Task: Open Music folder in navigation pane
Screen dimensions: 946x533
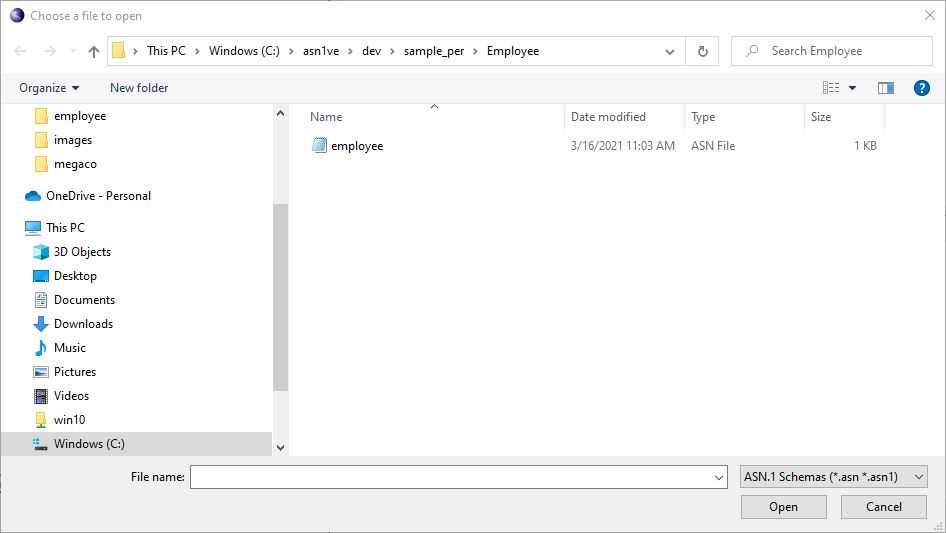Action: (70, 348)
